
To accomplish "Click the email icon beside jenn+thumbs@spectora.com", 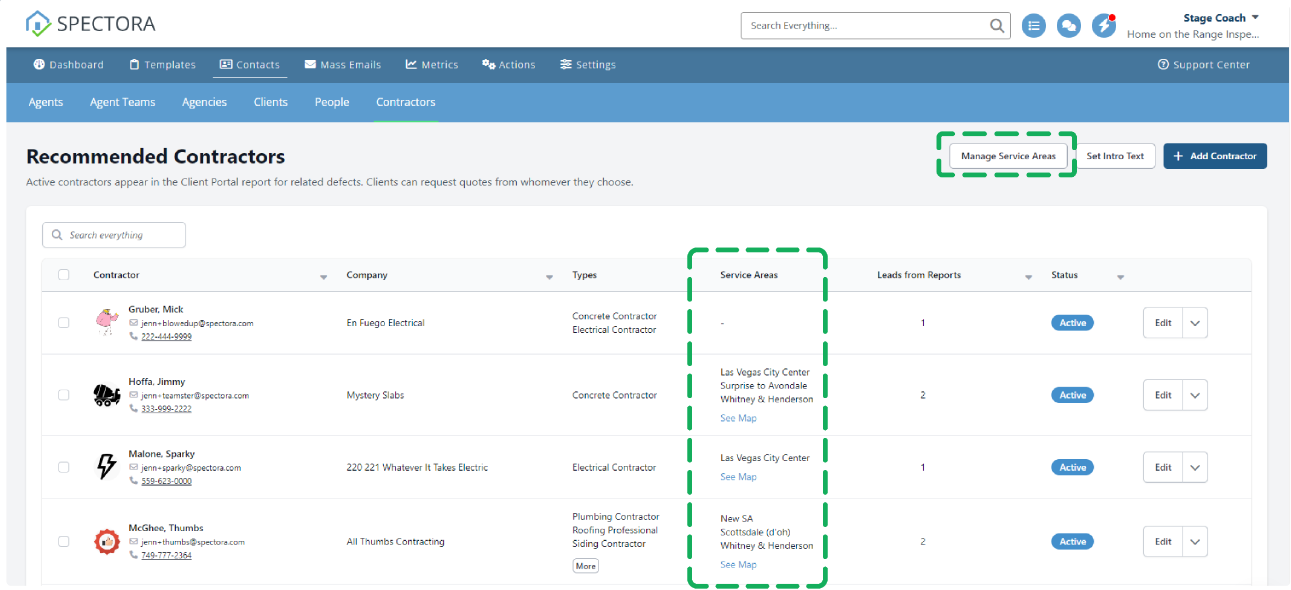I will click(134, 542).
